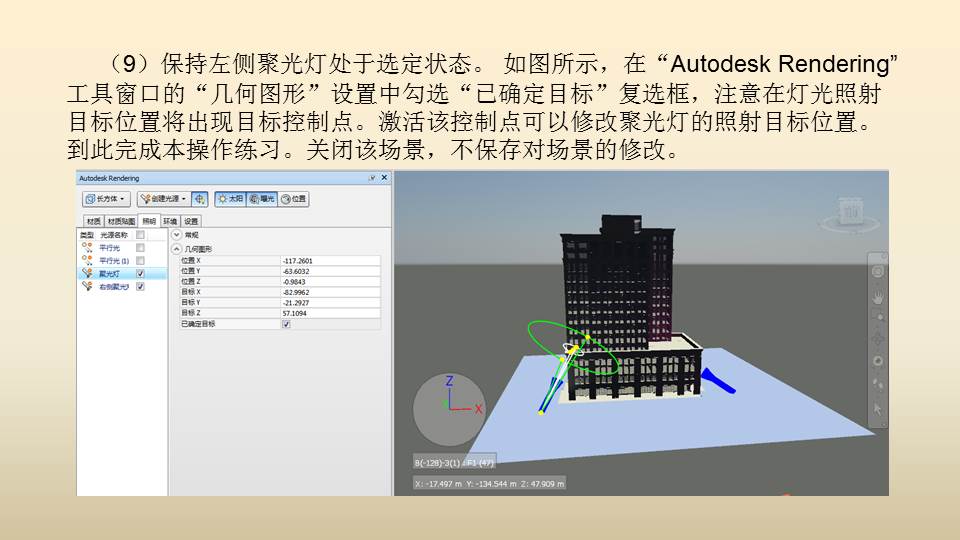Viewport: 960px width, 540px height.
Task: Select the steering wheel navigation tool
Action: [x=877, y=271]
